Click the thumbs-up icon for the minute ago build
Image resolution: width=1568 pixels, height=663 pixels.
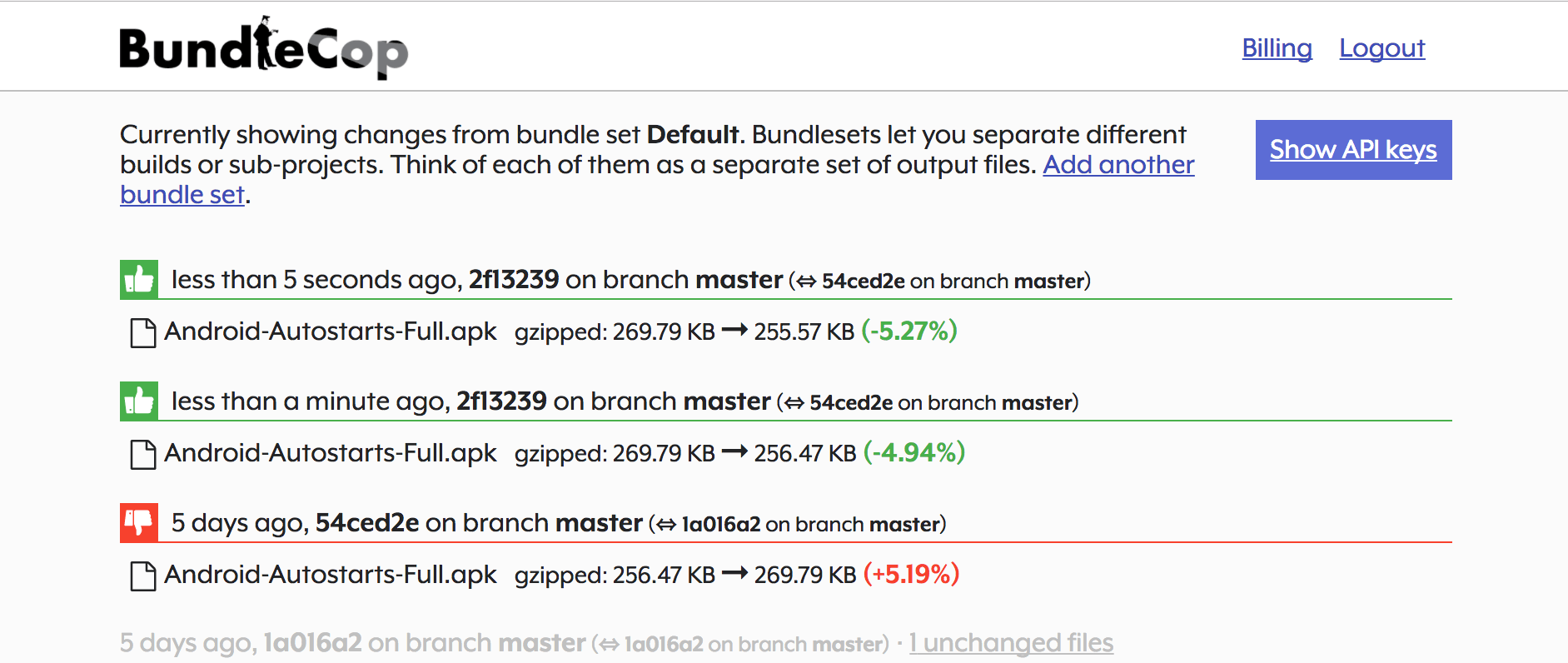(139, 401)
